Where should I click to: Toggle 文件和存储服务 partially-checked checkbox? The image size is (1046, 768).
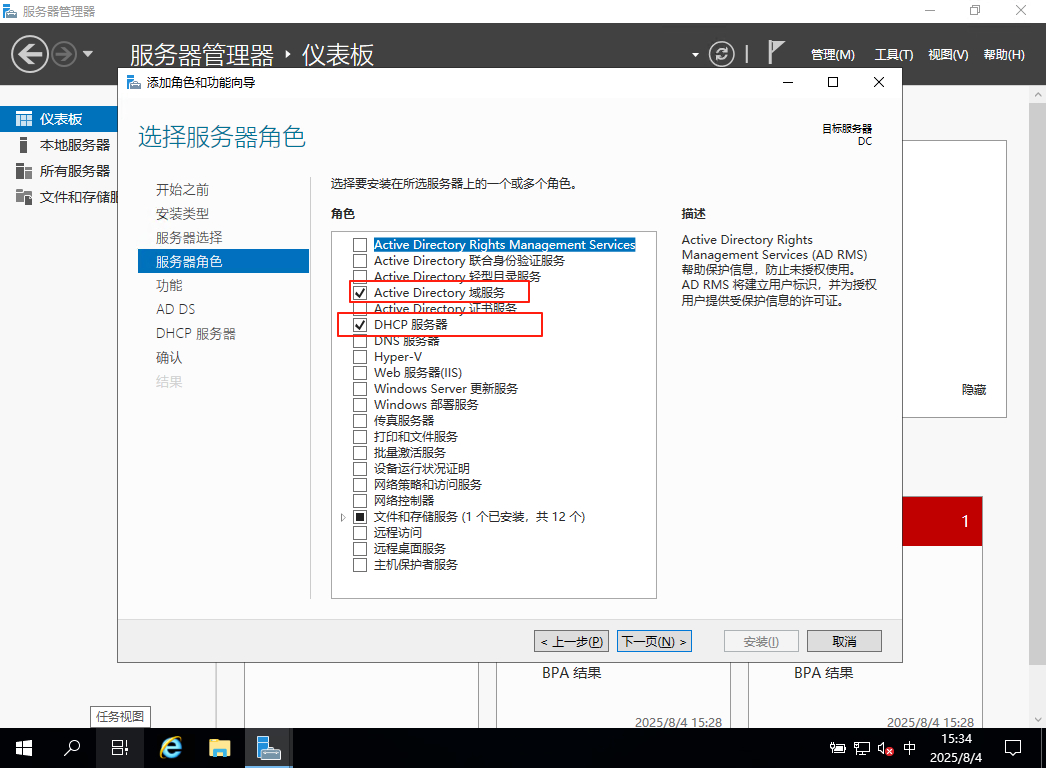point(360,517)
